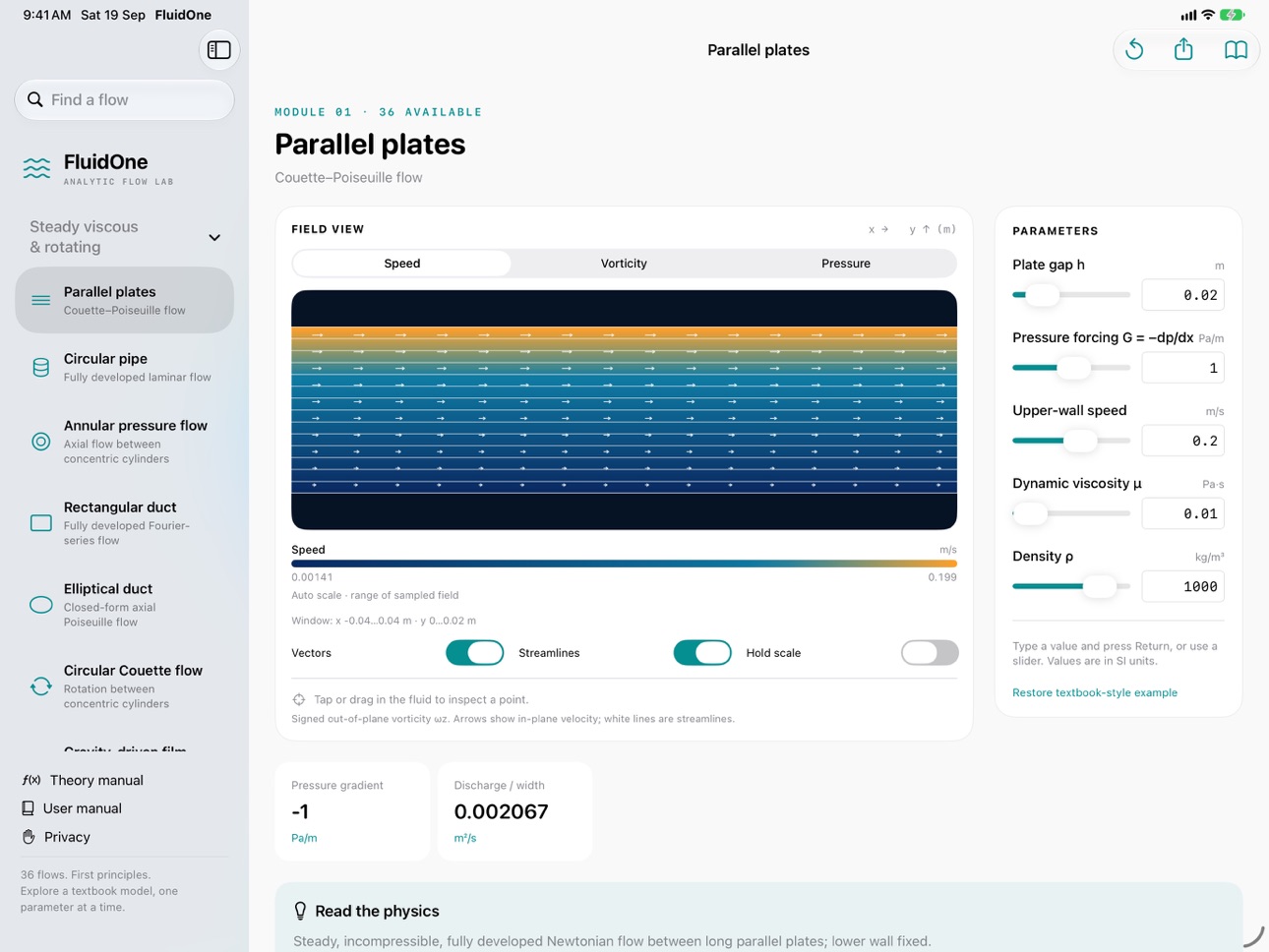This screenshot has width=1269, height=952.
Task: Click 'MODULE 01 · 36 AVAILABLE' label
Action: pyautogui.click(x=379, y=112)
